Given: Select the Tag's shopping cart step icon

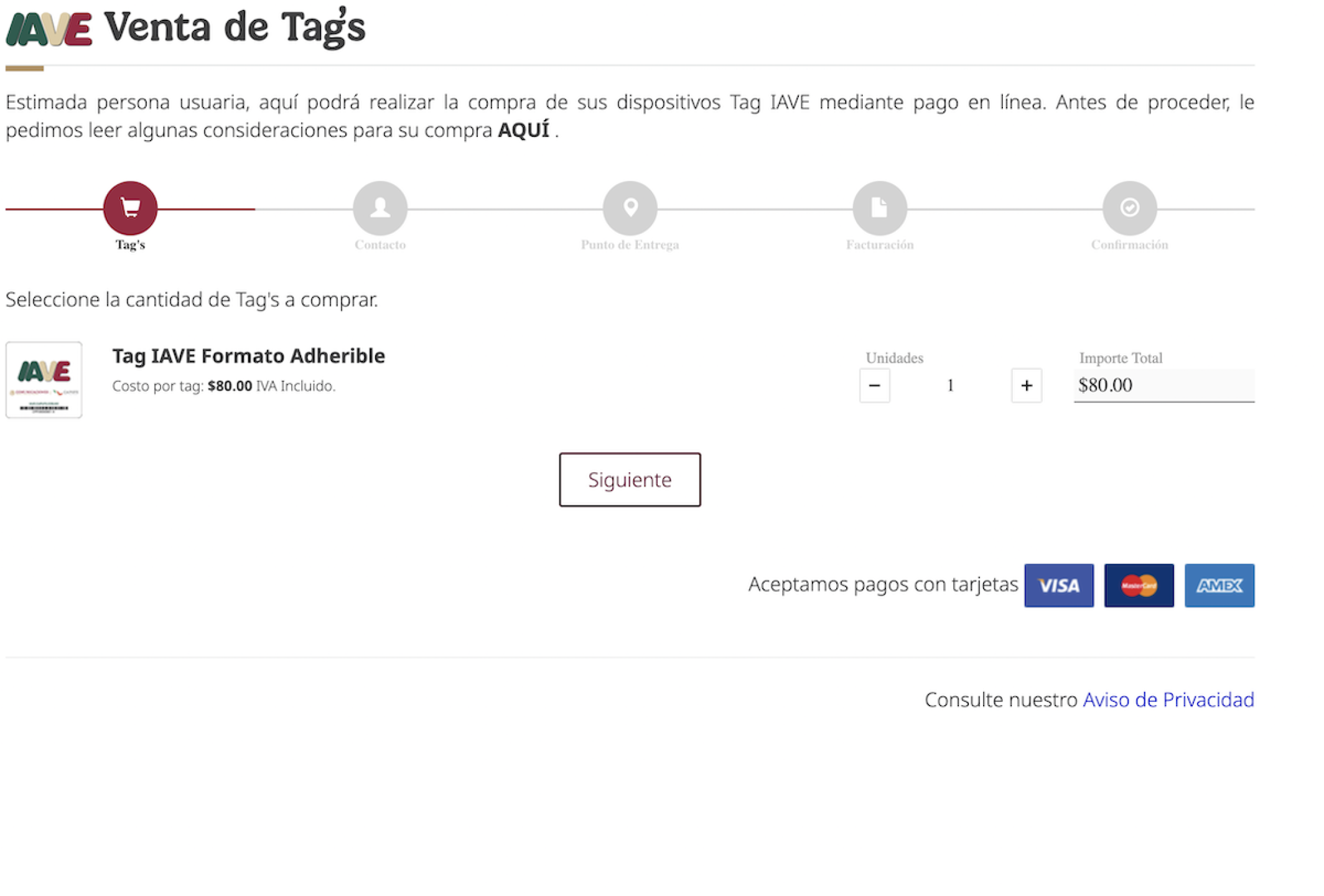Looking at the screenshot, I should (x=130, y=208).
